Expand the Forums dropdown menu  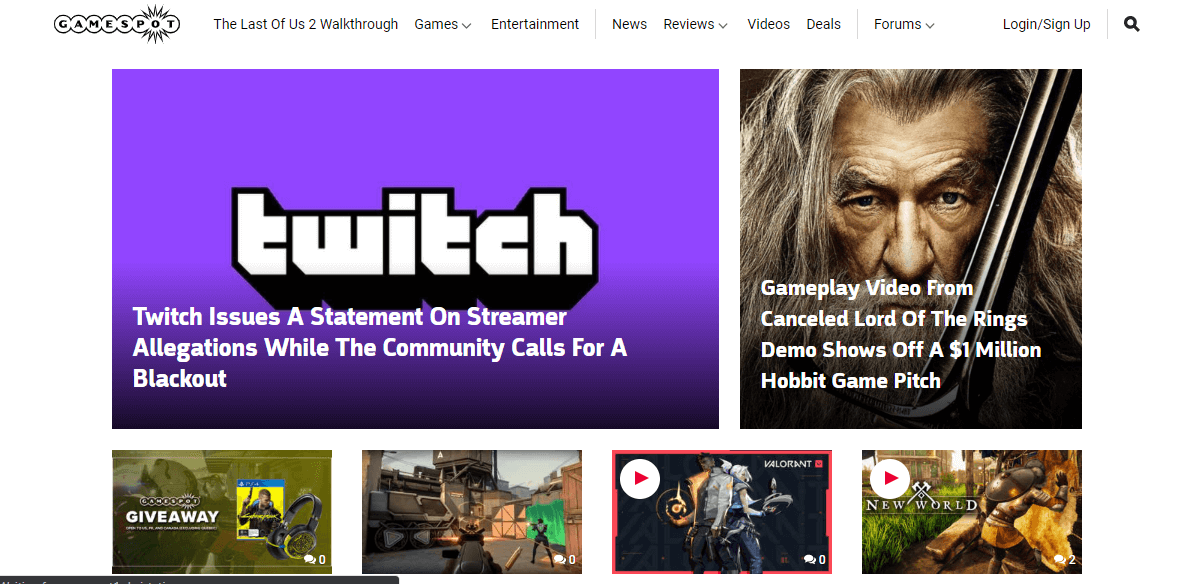pyautogui.click(x=905, y=24)
